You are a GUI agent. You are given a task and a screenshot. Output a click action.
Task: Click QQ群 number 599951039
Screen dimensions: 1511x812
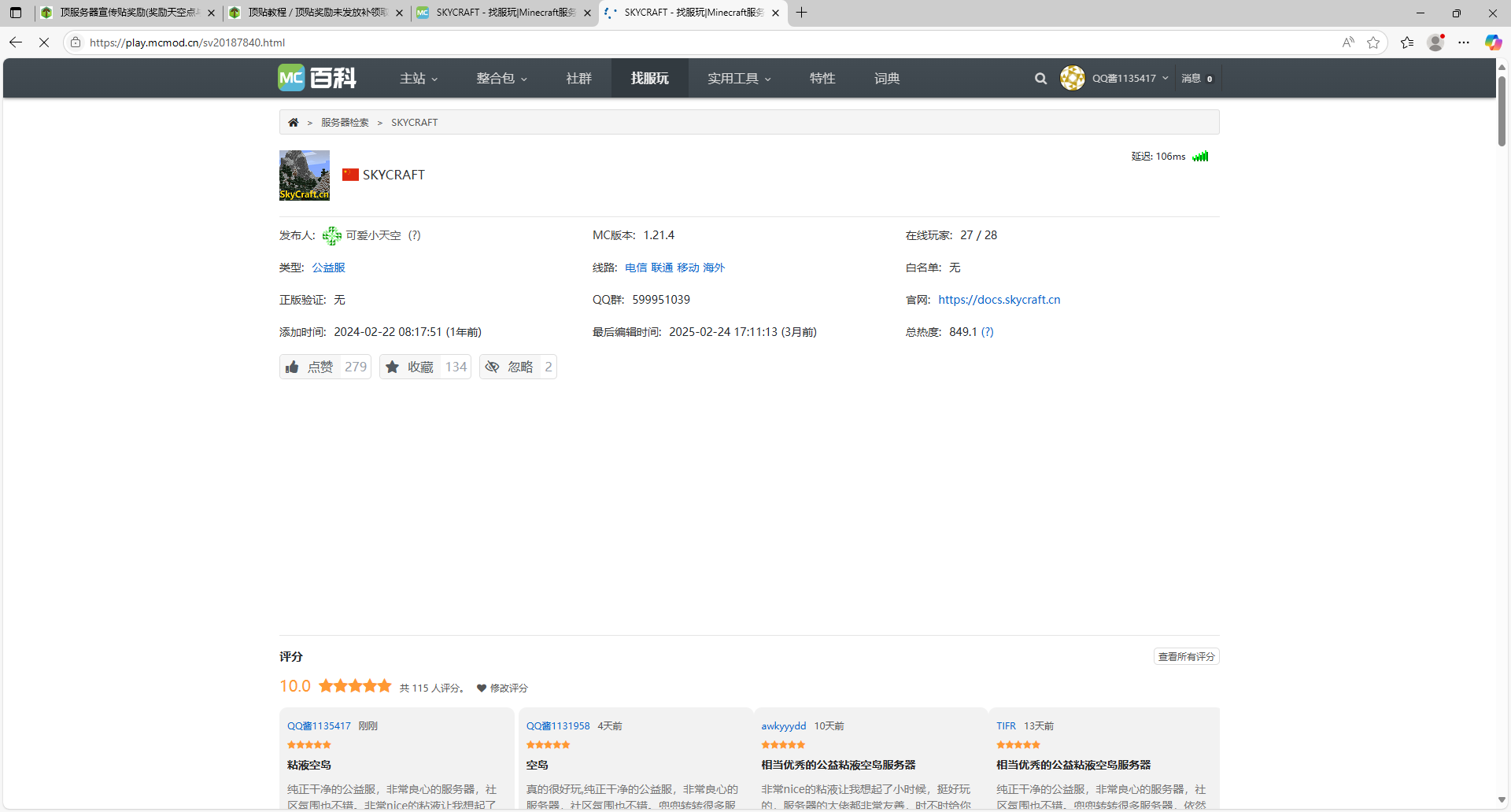[x=660, y=300]
